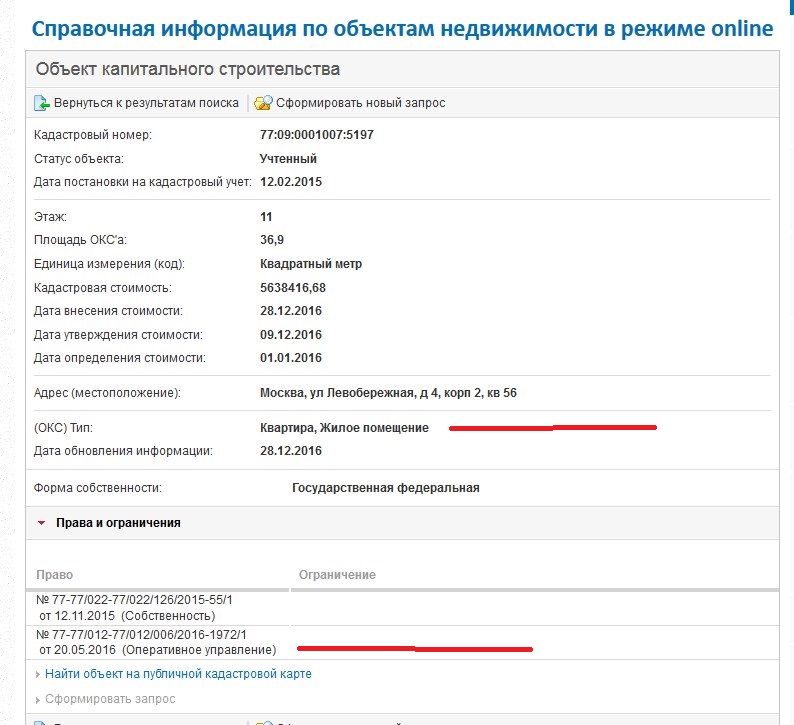
Task: Click the arrow before greyed "Сформировать запрос"
Action: 38,699
